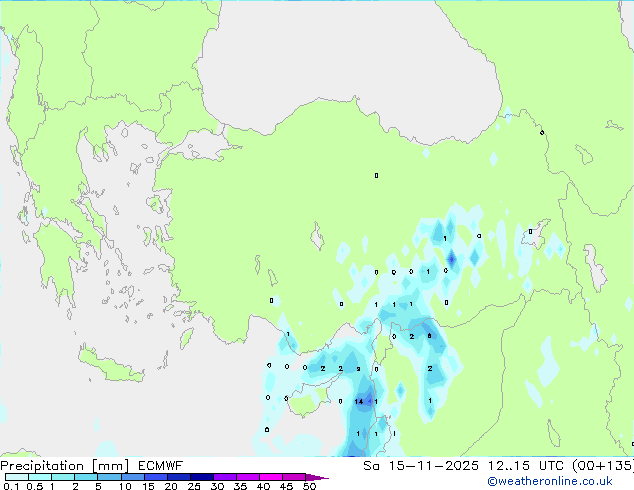The width and height of the screenshot is (634, 490).
Task: Open the weatheronline.co.uk copyright link
Action: pos(550,482)
